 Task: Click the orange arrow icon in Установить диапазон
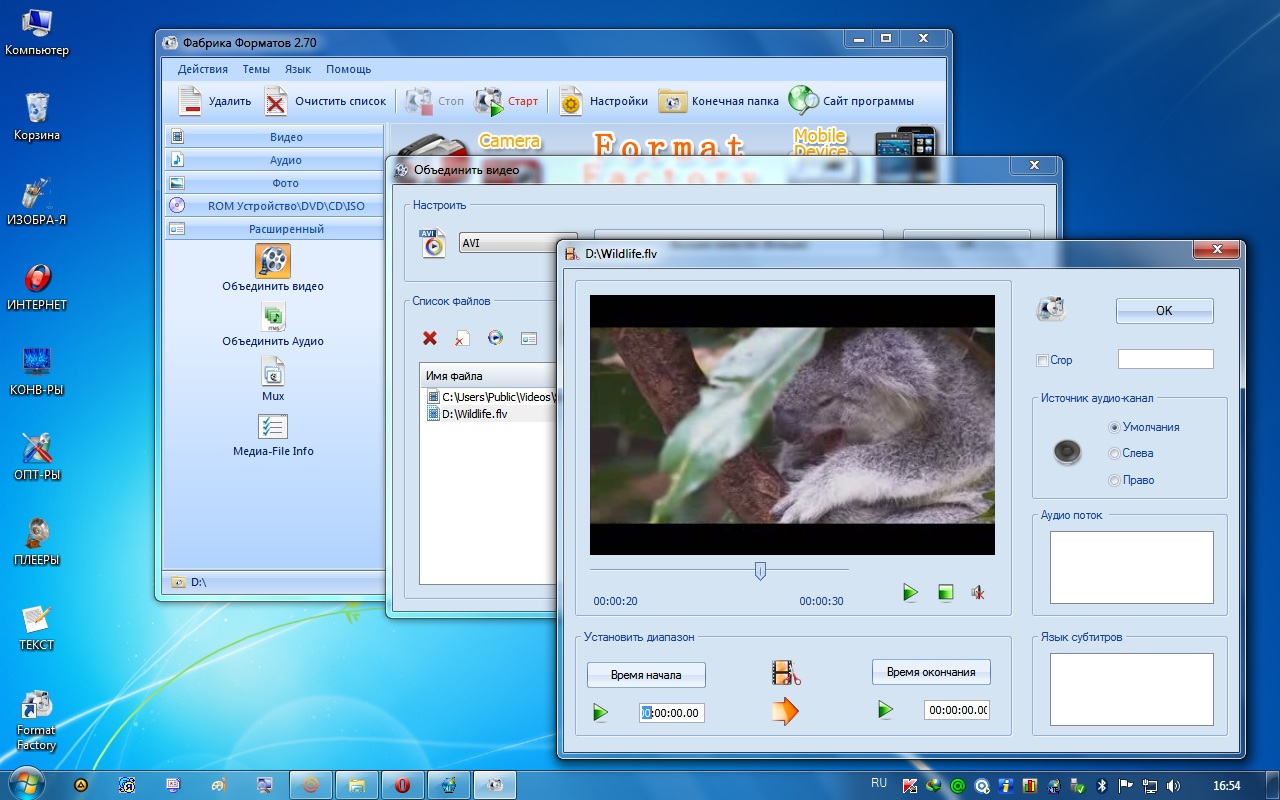785,711
